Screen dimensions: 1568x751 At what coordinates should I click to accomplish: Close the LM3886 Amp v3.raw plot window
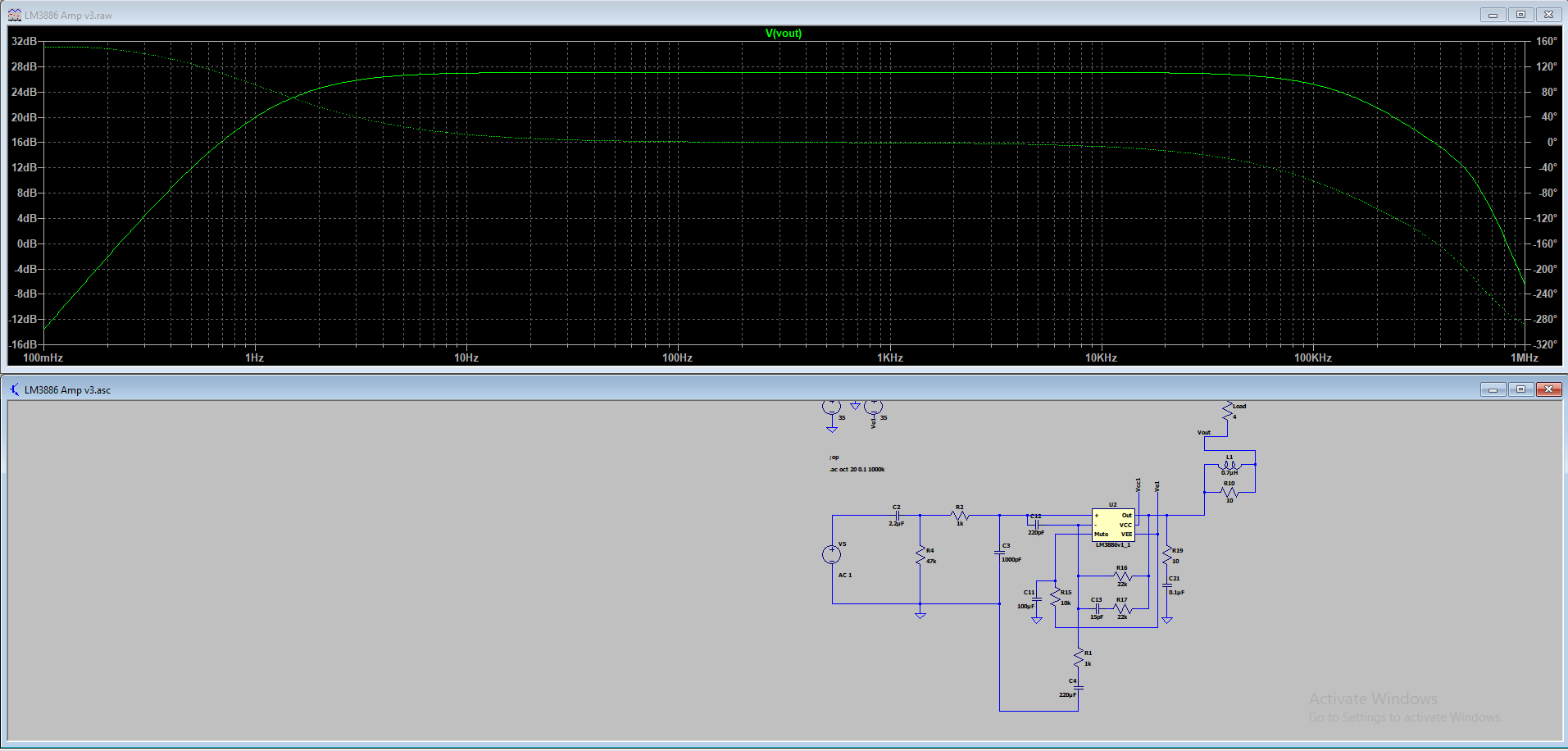pyautogui.click(x=1548, y=15)
